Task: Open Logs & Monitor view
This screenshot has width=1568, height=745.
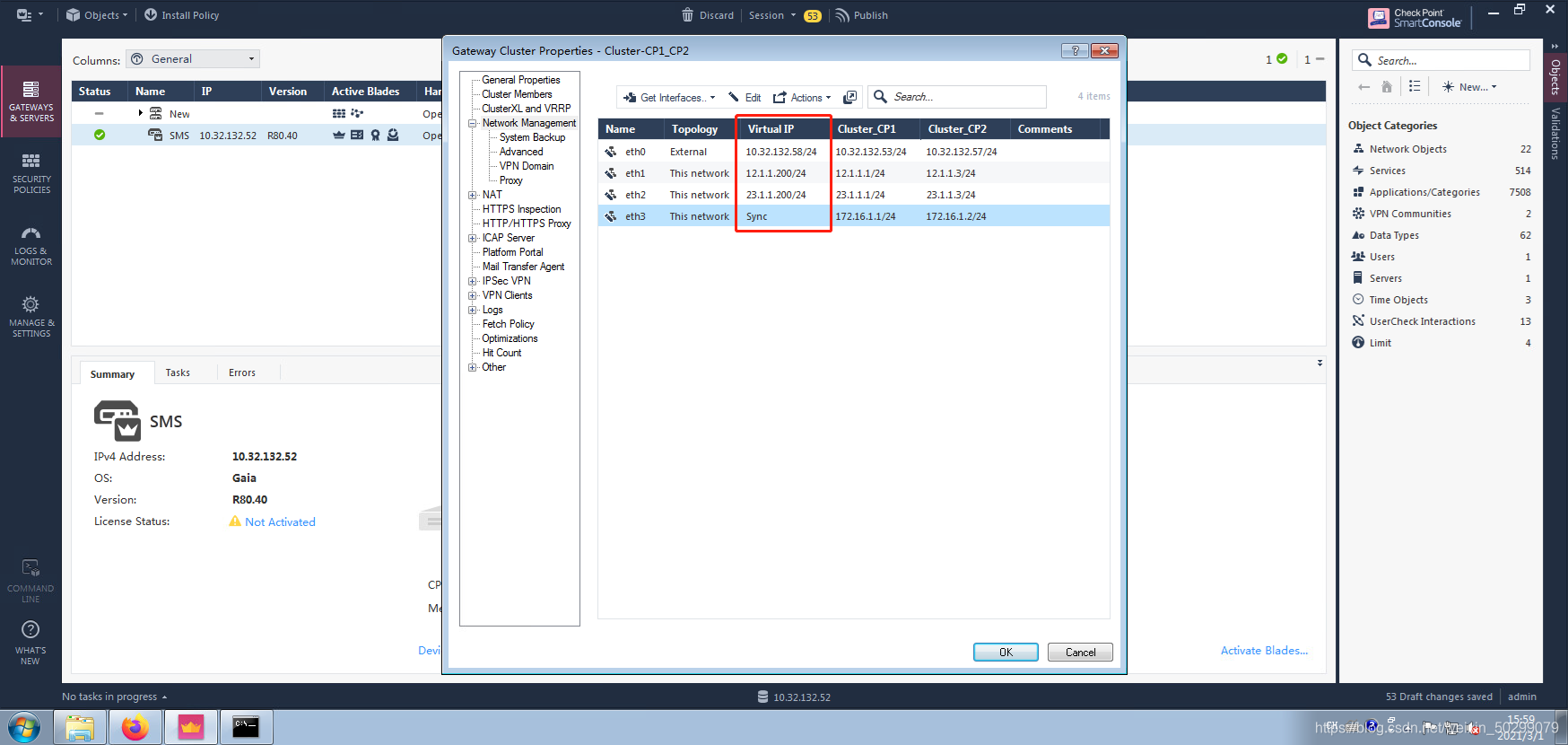Action: 31,245
